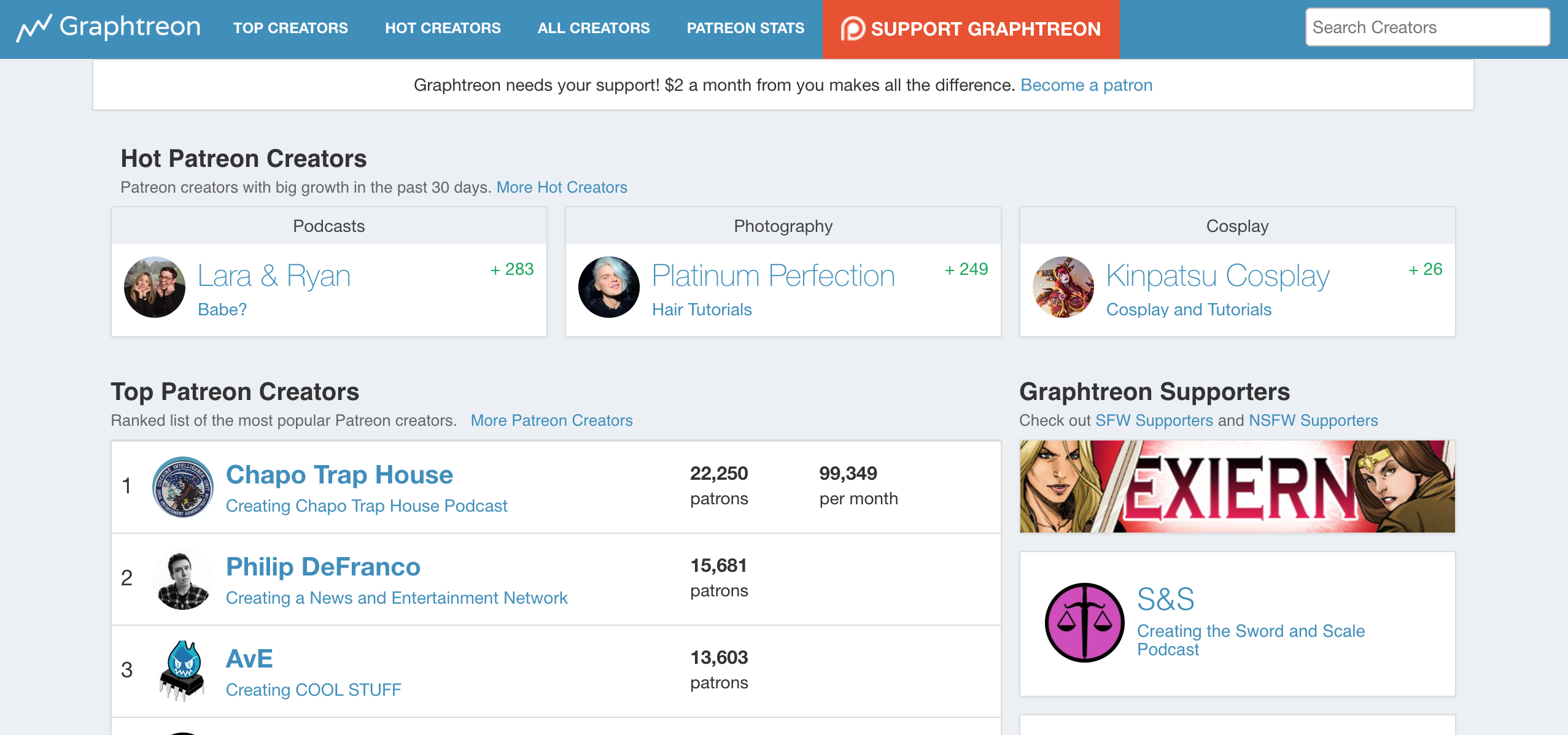Viewport: 1568px width, 735px height.
Task: Click Cosplay and Tutorials description link
Action: coord(1189,310)
